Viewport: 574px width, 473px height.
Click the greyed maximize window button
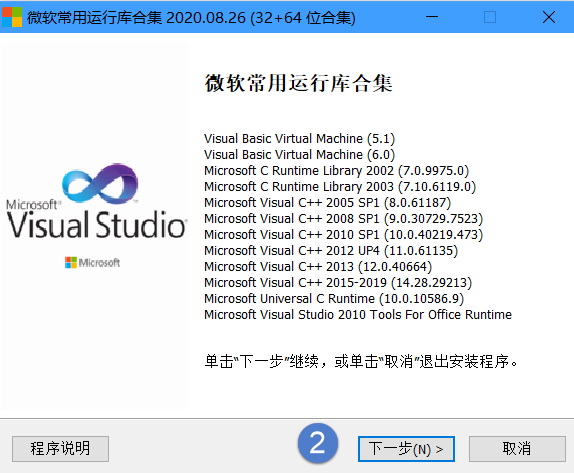point(490,17)
